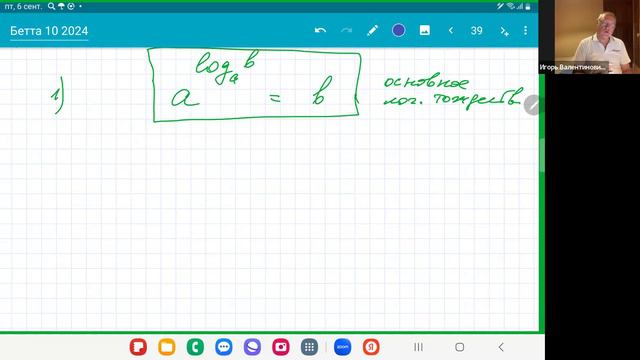This screenshot has height=360, width=640.
Task: Open the apps grid drawer
Action: (309, 347)
